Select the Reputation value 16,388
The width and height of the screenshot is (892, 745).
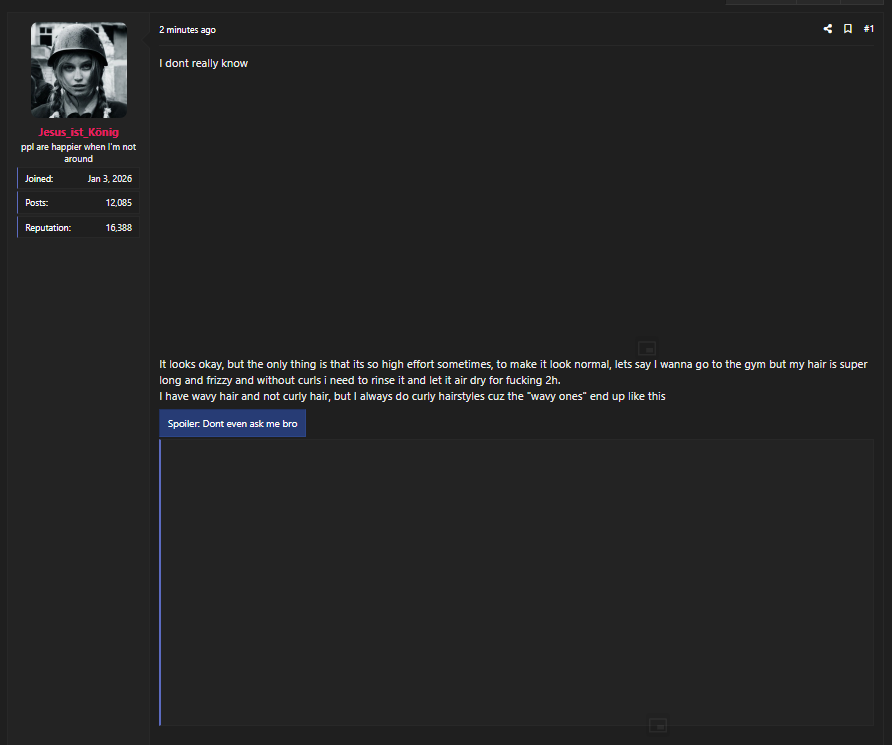pyautogui.click(x=118, y=227)
